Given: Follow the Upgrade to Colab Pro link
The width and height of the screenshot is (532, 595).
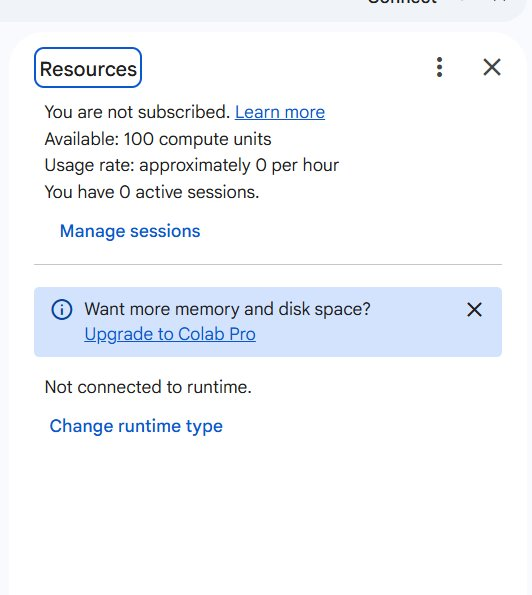Looking at the screenshot, I should [x=170, y=334].
